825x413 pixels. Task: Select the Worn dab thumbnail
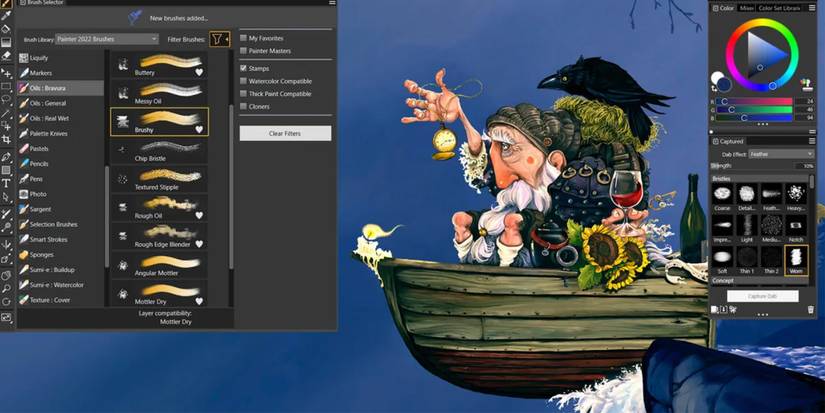click(x=796, y=258)
